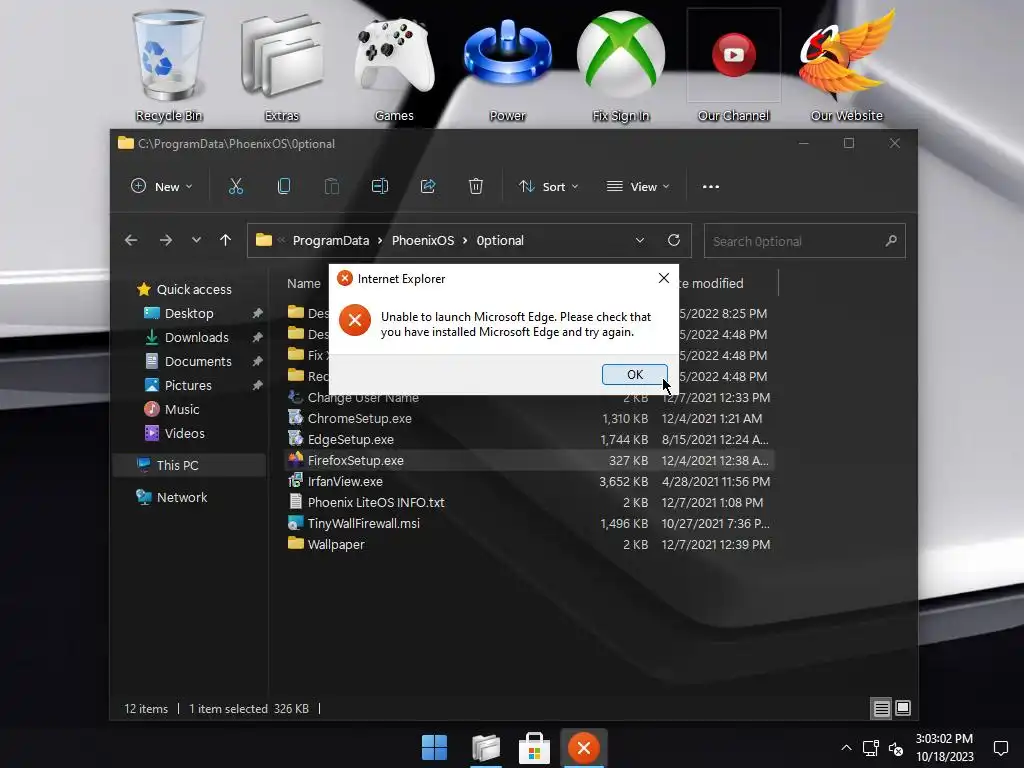Click the Share icon in Explorer toolbar
This screenshot has width=1024, height=768.
coord(428,187)
